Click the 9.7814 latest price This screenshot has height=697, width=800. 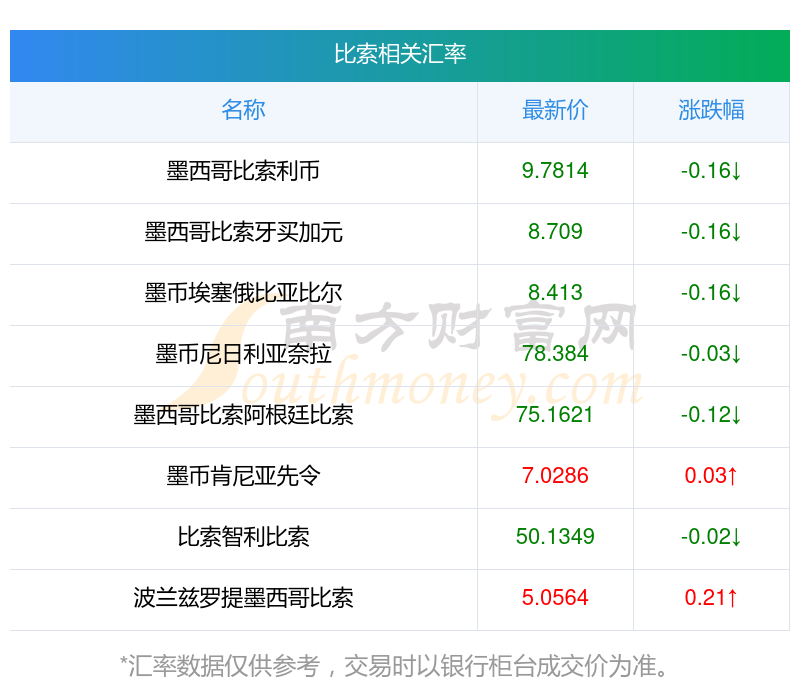click(555, 171)
